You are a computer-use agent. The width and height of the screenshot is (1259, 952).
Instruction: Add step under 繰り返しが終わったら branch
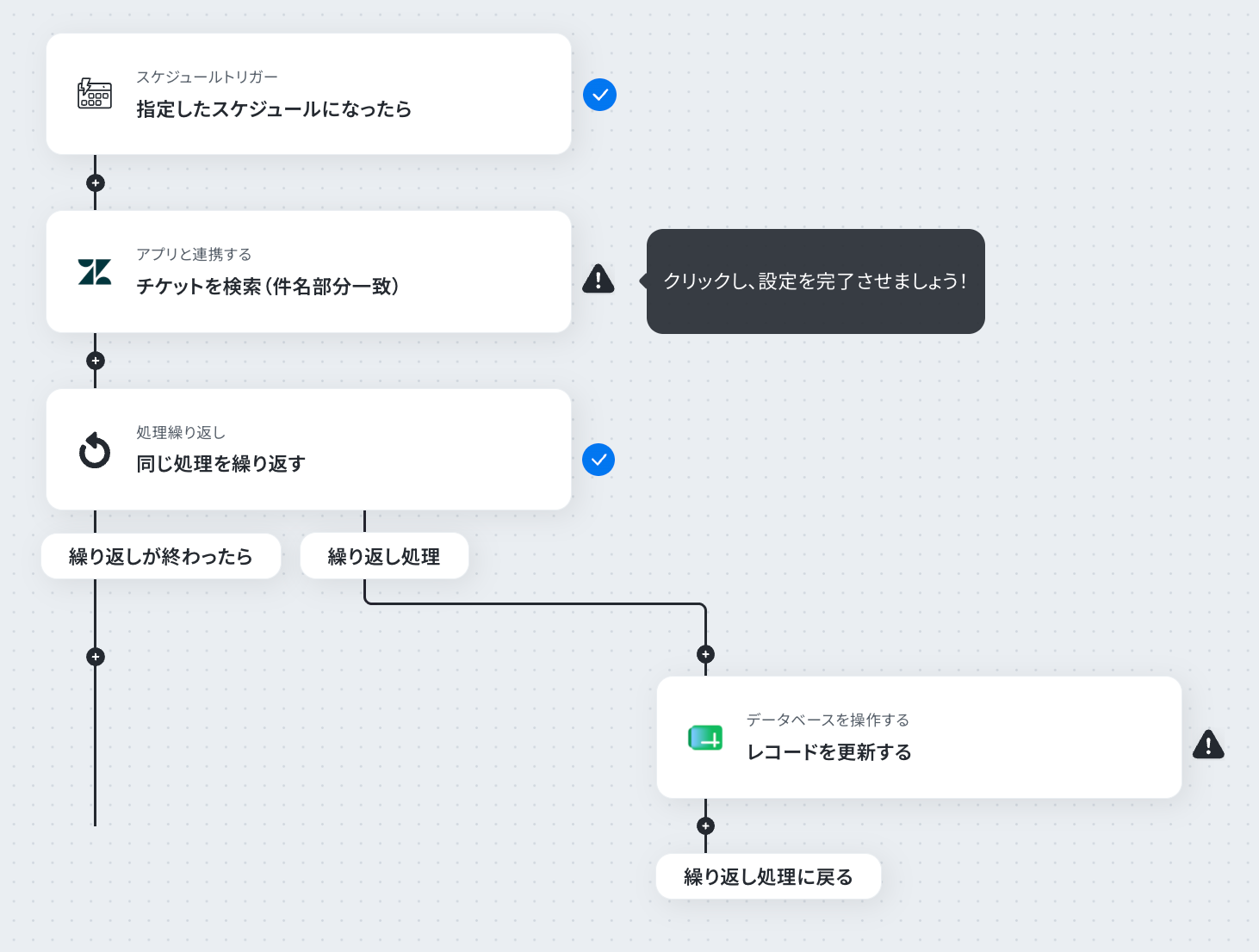coord(96,657)
